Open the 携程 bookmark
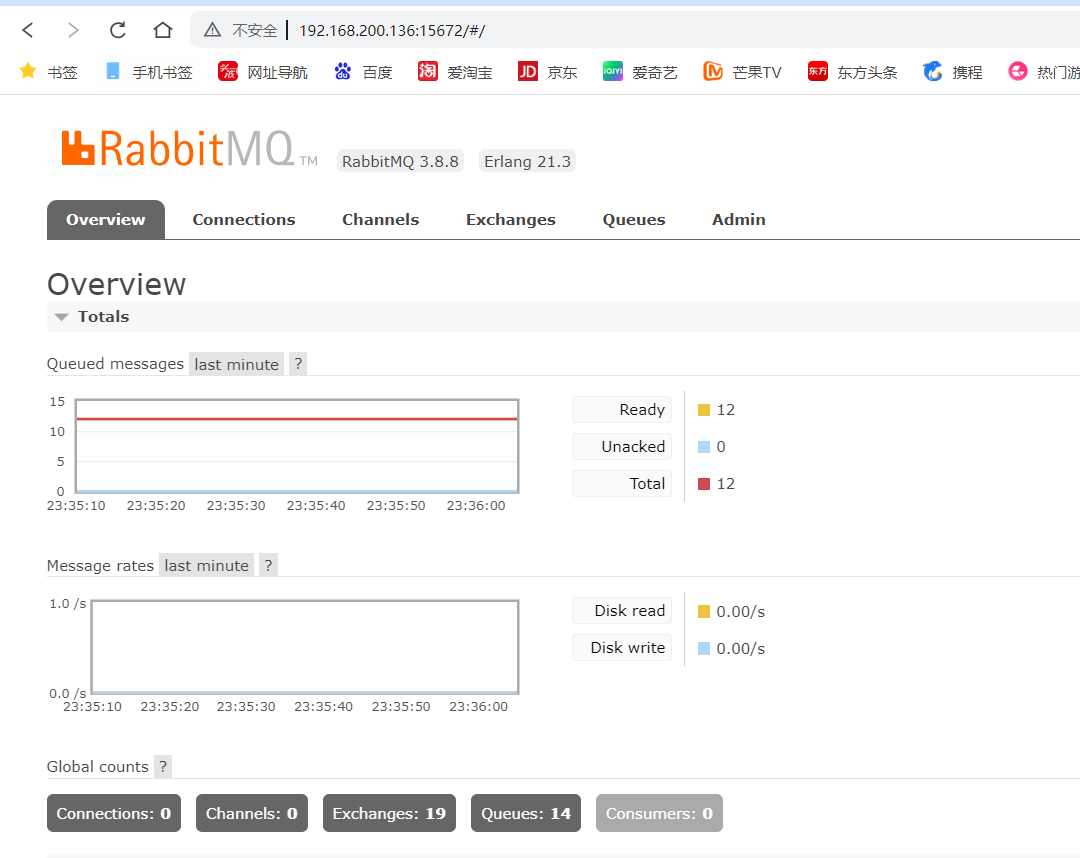1080x858 pixels. tap(953, 72)
